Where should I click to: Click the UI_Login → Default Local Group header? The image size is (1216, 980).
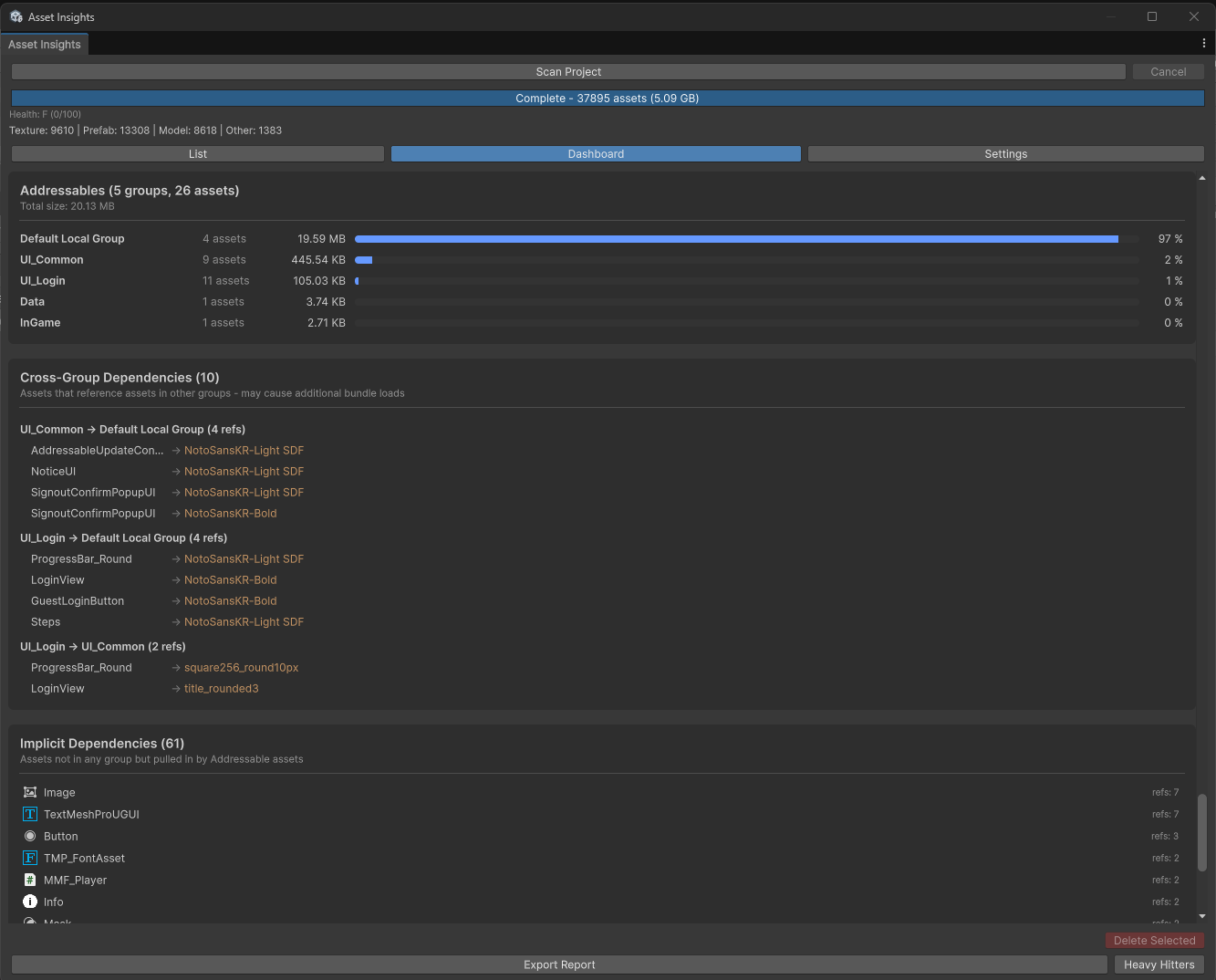click(123, 538)
